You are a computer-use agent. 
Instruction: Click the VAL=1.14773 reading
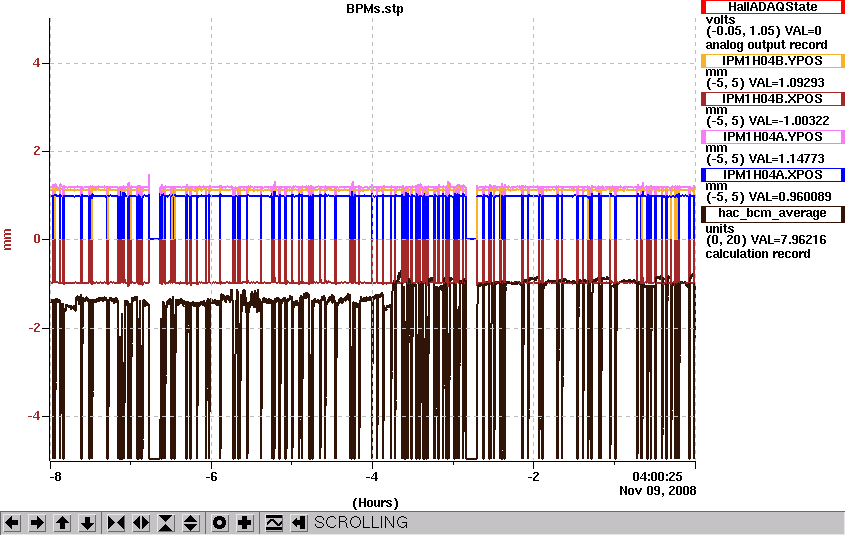[x=787, y=159]
